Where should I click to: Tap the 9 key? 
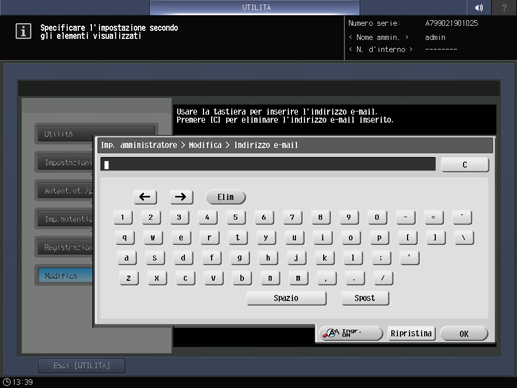(x=349, y=218)
